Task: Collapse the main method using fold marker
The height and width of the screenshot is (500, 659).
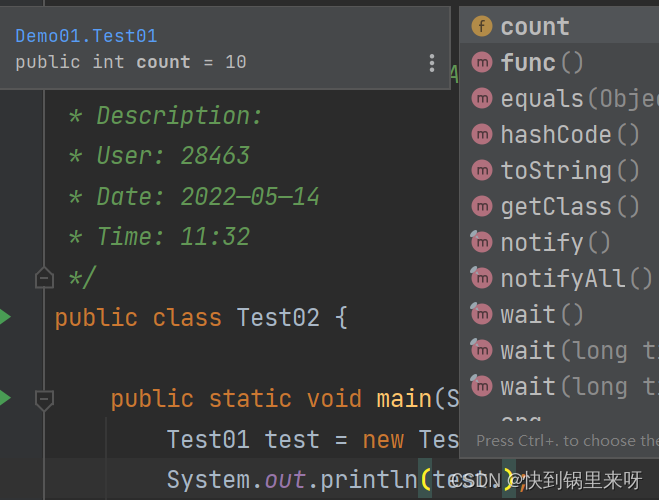Action: click(44, 399)
